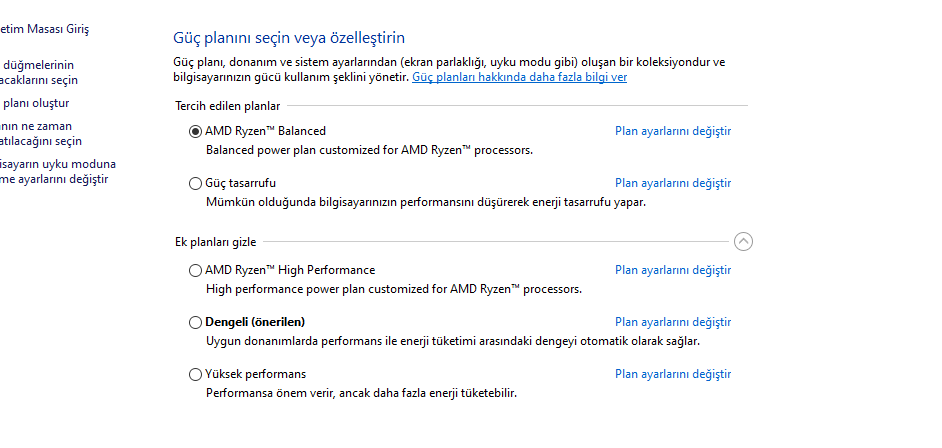Collapse the additional plans chevron icon
The width and height of the screenshot is (942, 448).
(x=743, y=241)
